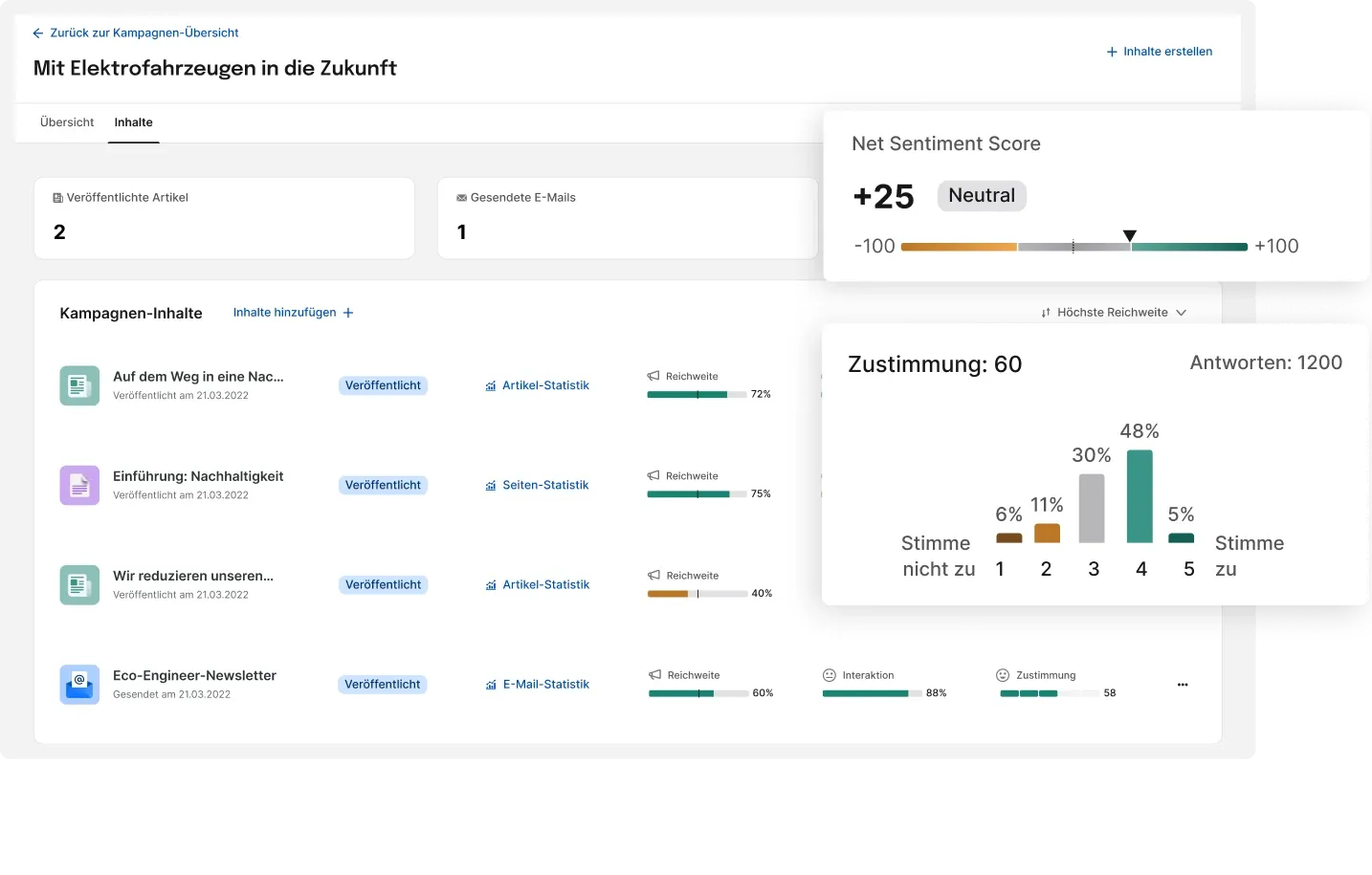Click the back arrow to campaign overview
1372x875 pixels.
[x=37, y=33]
